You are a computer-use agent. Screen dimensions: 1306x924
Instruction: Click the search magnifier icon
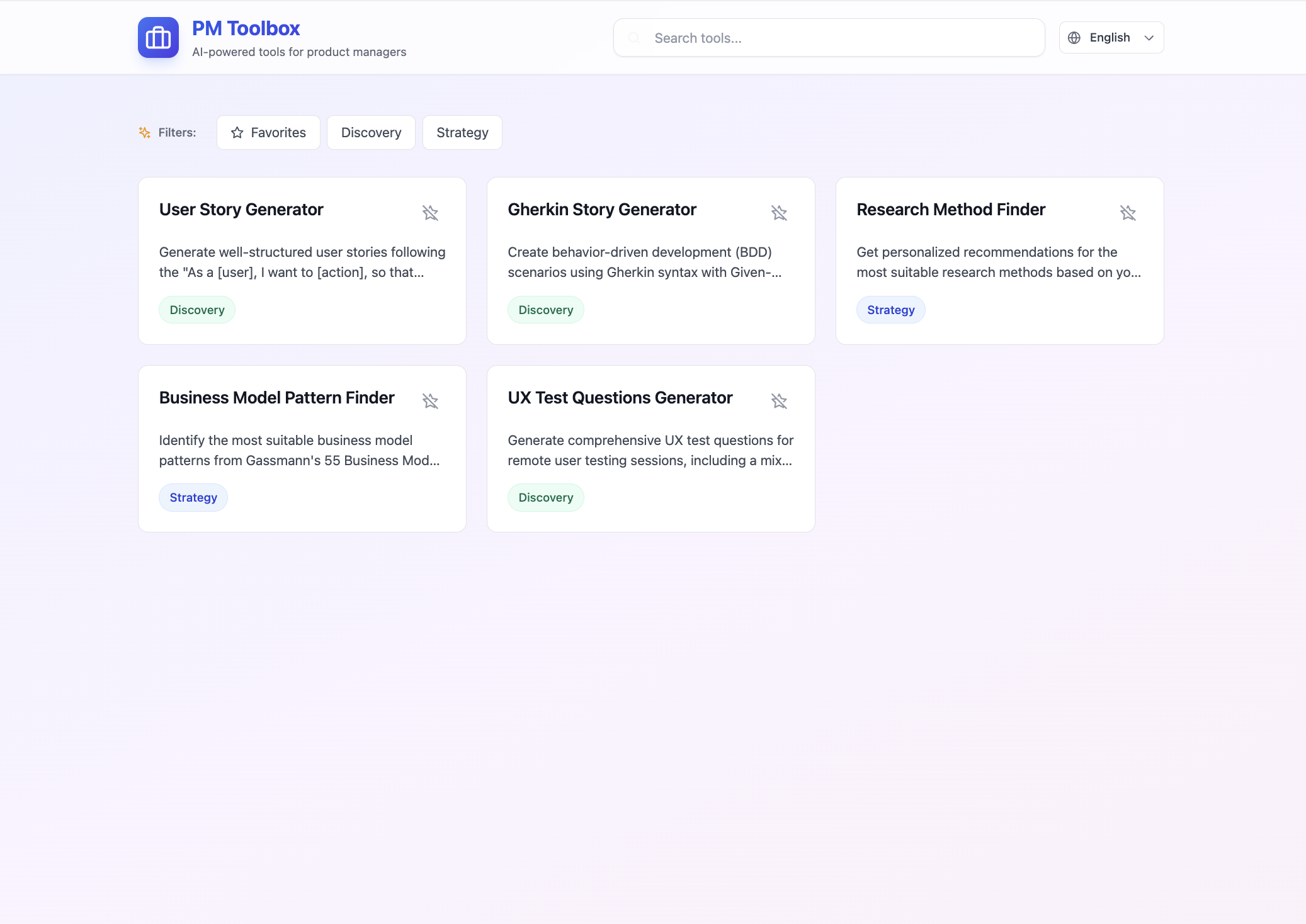(x=634, y=38)
